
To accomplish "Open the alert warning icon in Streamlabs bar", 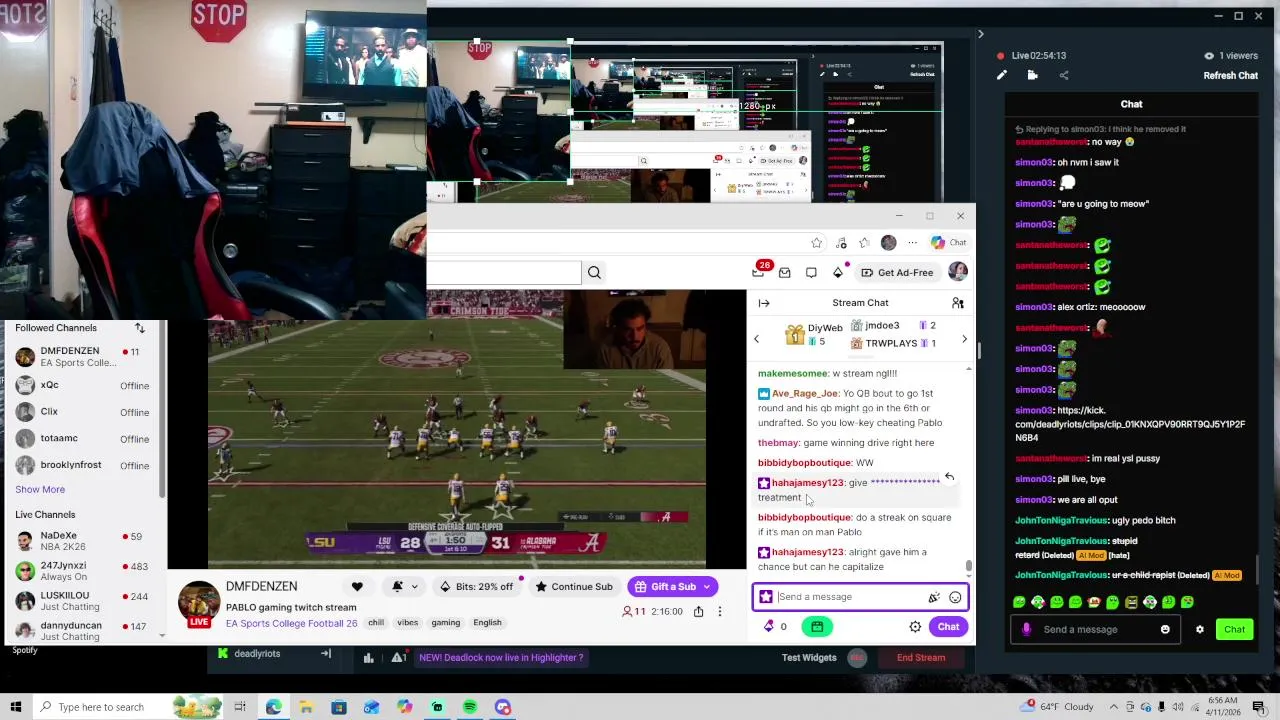I will click(x=398, y=657).
